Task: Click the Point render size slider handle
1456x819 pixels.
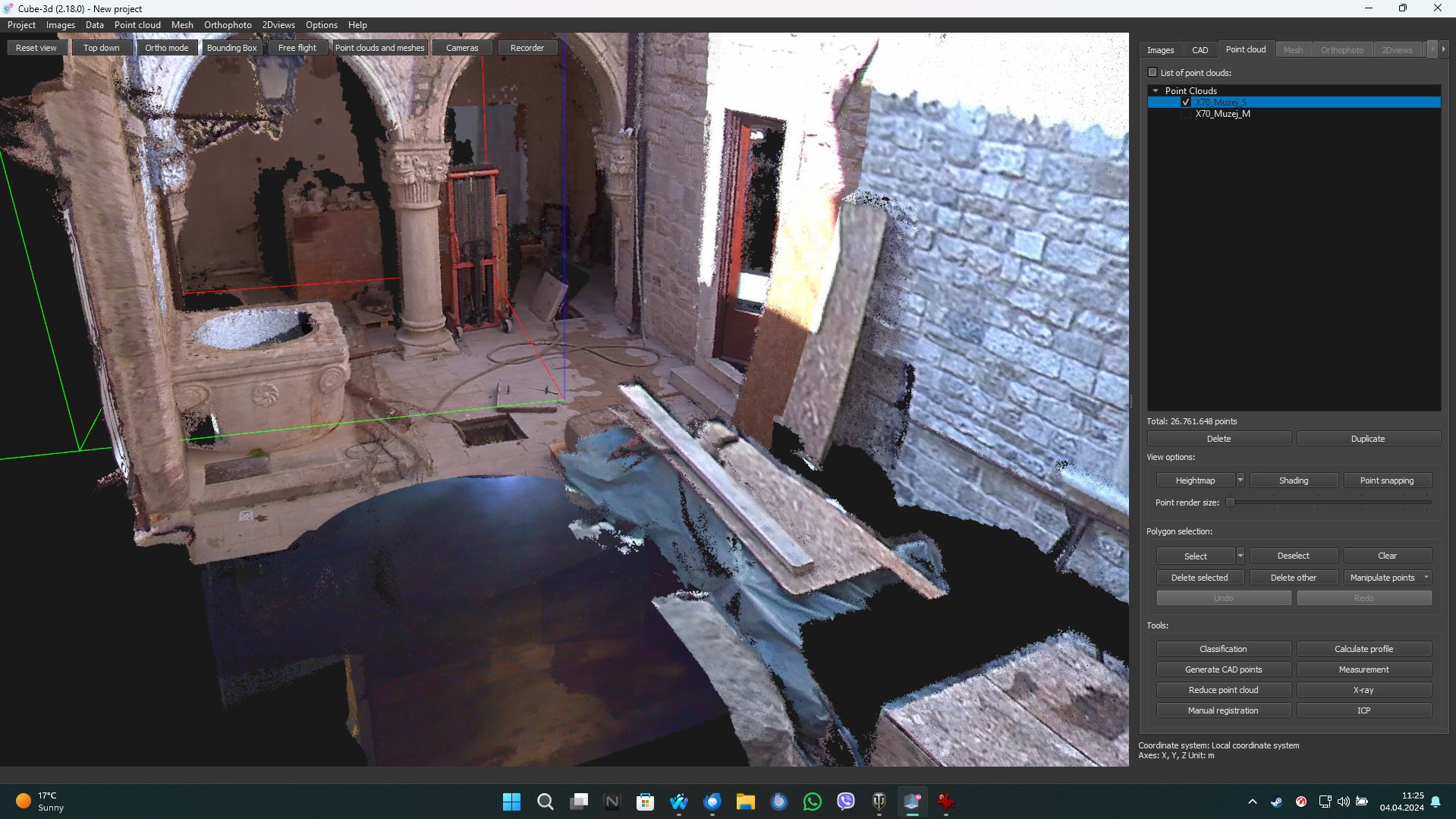Action: pyautogui.click(x=1231, y=502)
